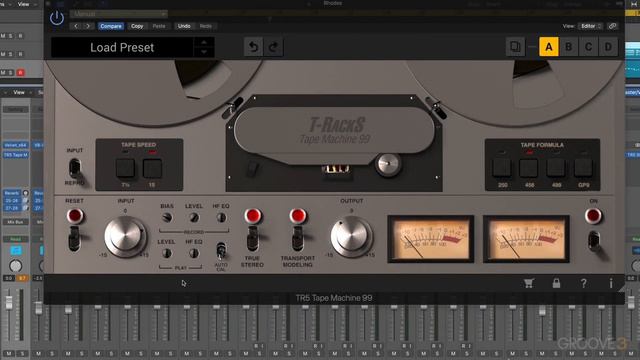Click the link chain icon
The height and width of the screenshot is (360, 640).
pos(612,26)
